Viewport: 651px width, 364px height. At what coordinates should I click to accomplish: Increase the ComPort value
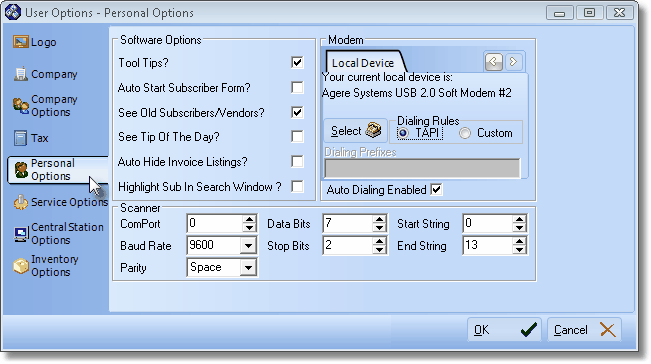(x=250, y=219)
